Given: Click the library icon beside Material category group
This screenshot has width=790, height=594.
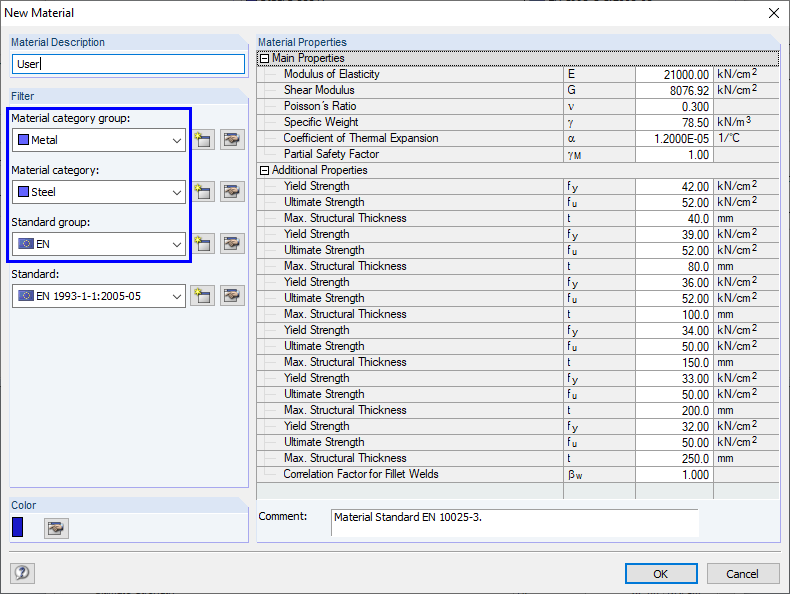Looking at the screenshot, I should pyautogui.click(x=232, y=140).
